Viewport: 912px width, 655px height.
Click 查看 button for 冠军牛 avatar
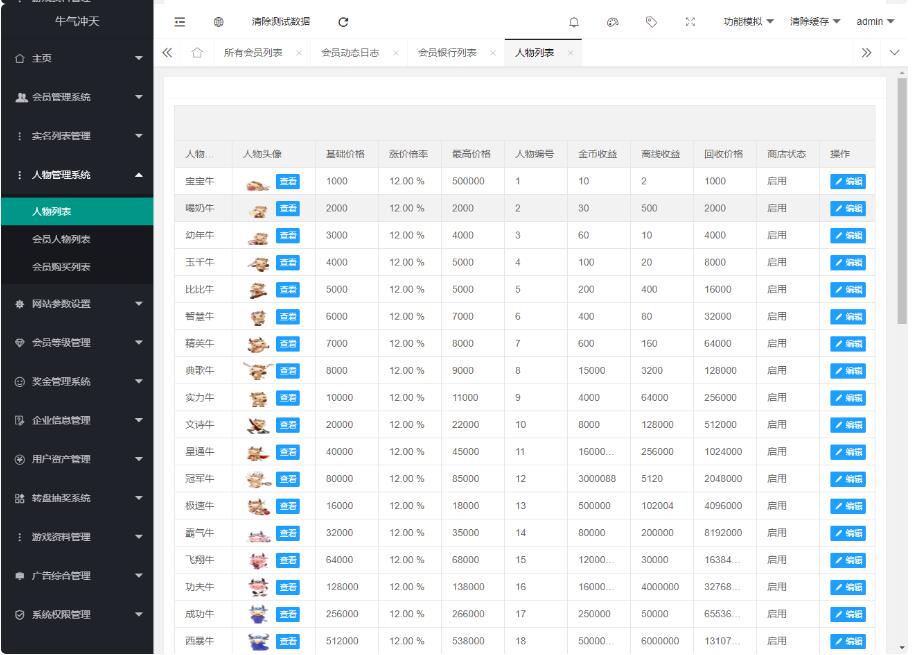click(287, 478)
